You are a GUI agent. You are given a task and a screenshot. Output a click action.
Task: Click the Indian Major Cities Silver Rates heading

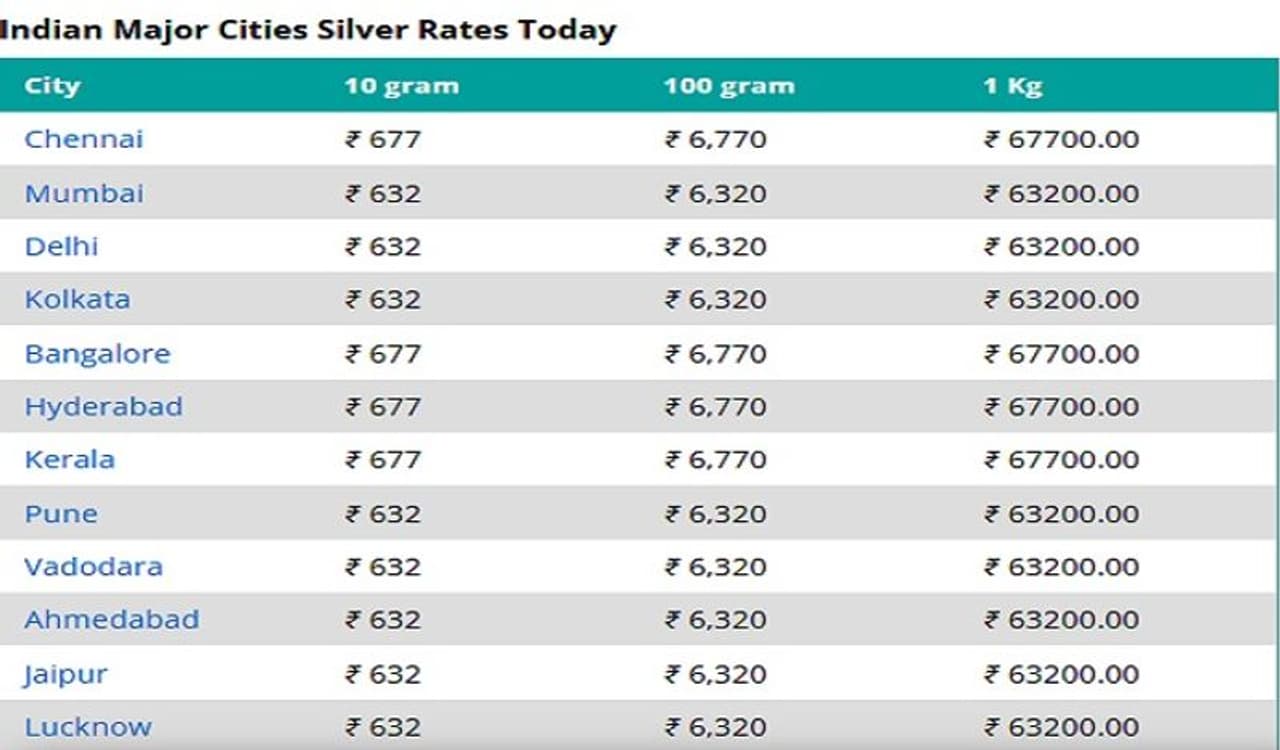coord(308,30)
